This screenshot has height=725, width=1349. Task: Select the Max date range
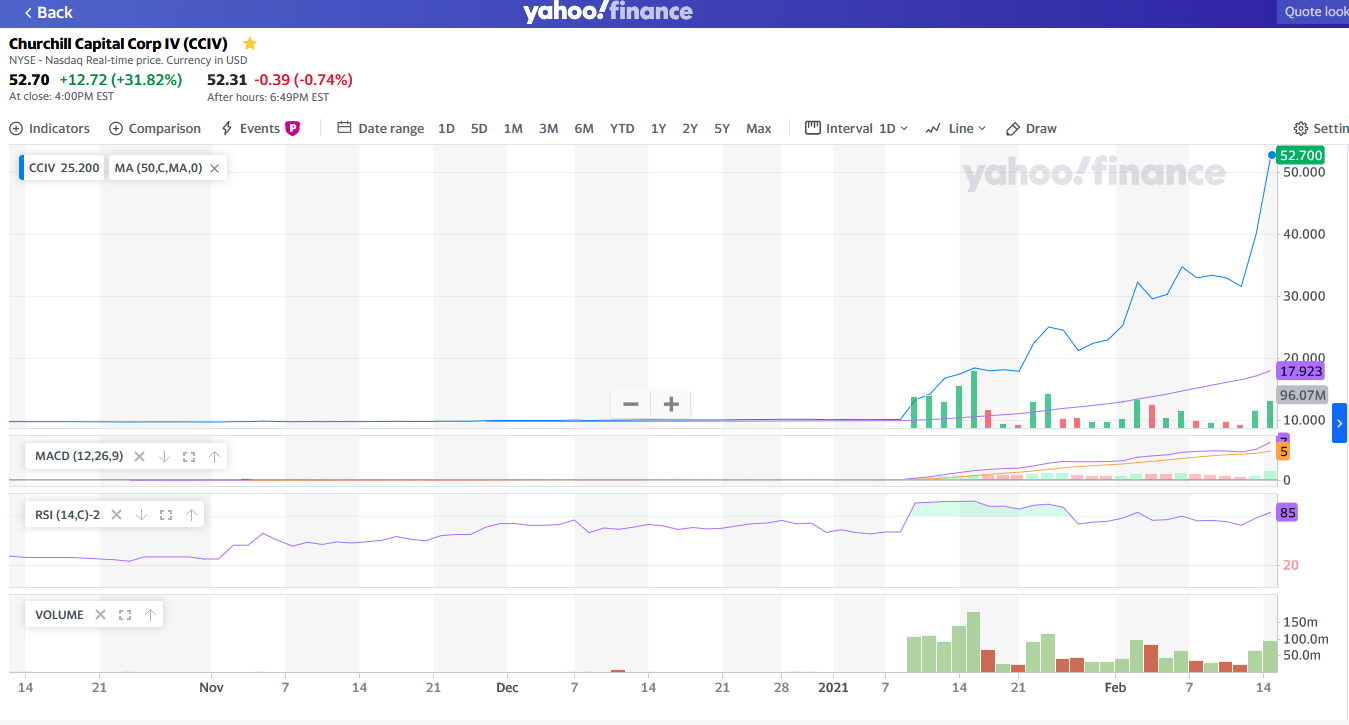pyautogui.click(x=759, y=128)
